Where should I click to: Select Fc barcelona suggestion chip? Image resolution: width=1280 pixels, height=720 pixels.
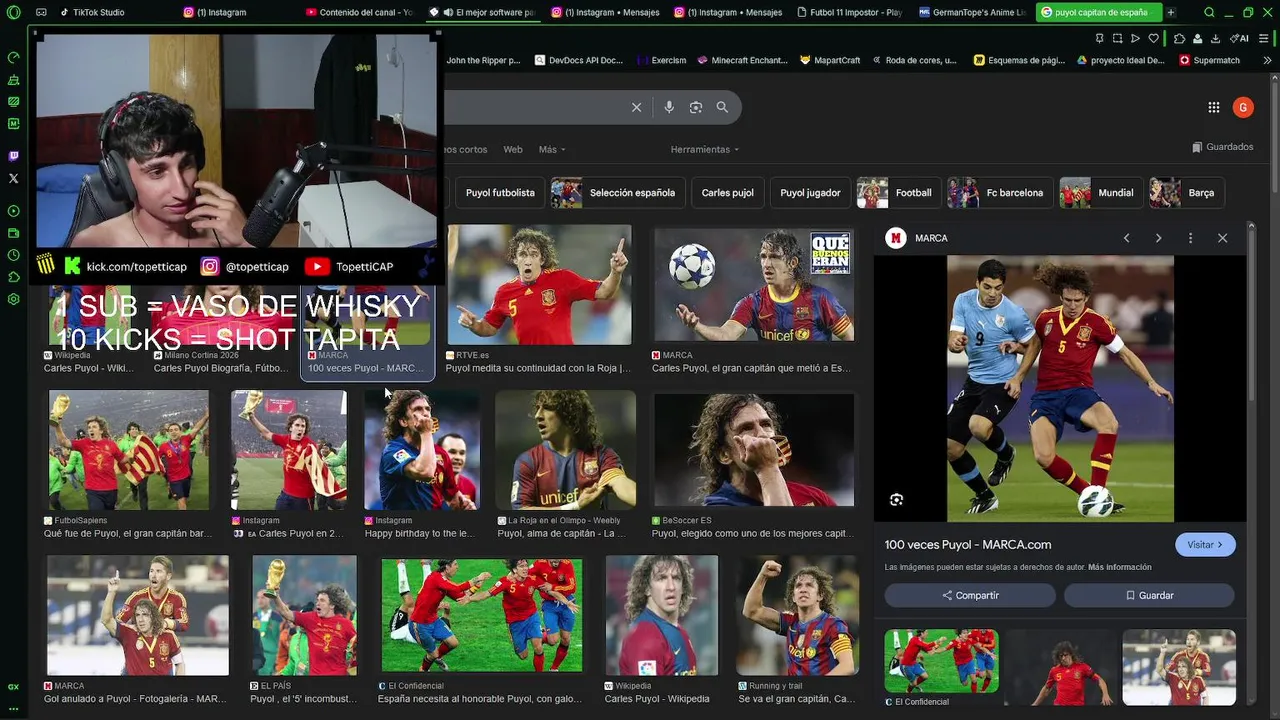[1001, 193]
